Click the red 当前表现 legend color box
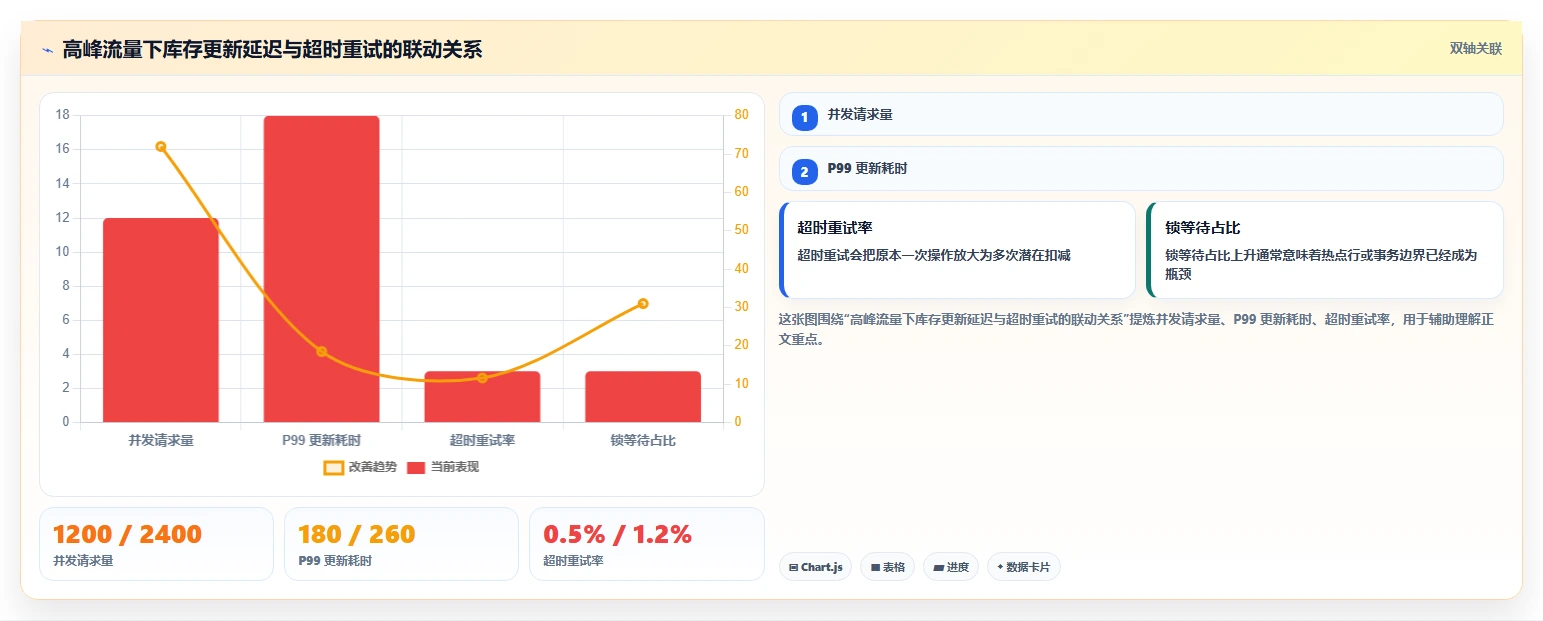 (x=416, y=467)
